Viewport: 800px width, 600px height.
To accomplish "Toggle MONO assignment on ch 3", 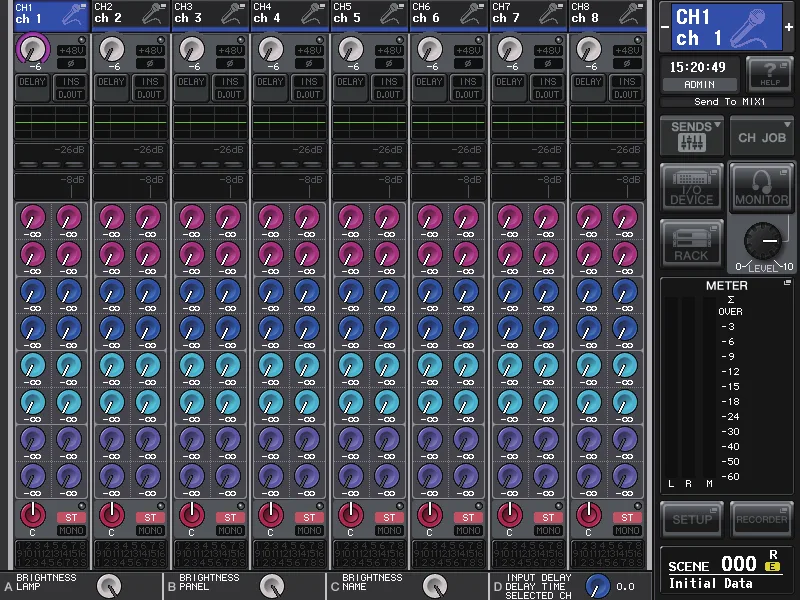I will [230, 531].
